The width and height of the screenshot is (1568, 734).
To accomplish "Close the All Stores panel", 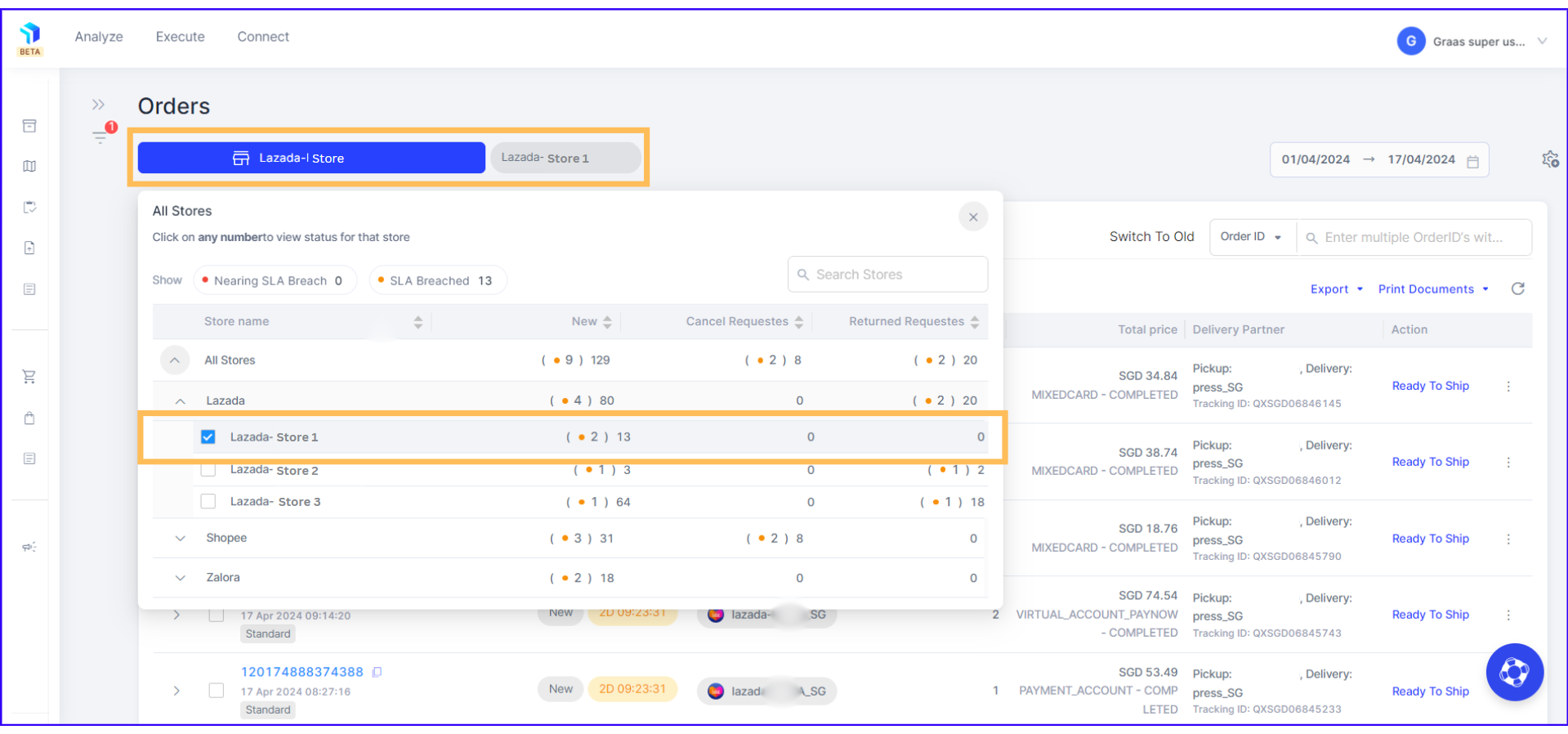I will click(x=973, y=217).
